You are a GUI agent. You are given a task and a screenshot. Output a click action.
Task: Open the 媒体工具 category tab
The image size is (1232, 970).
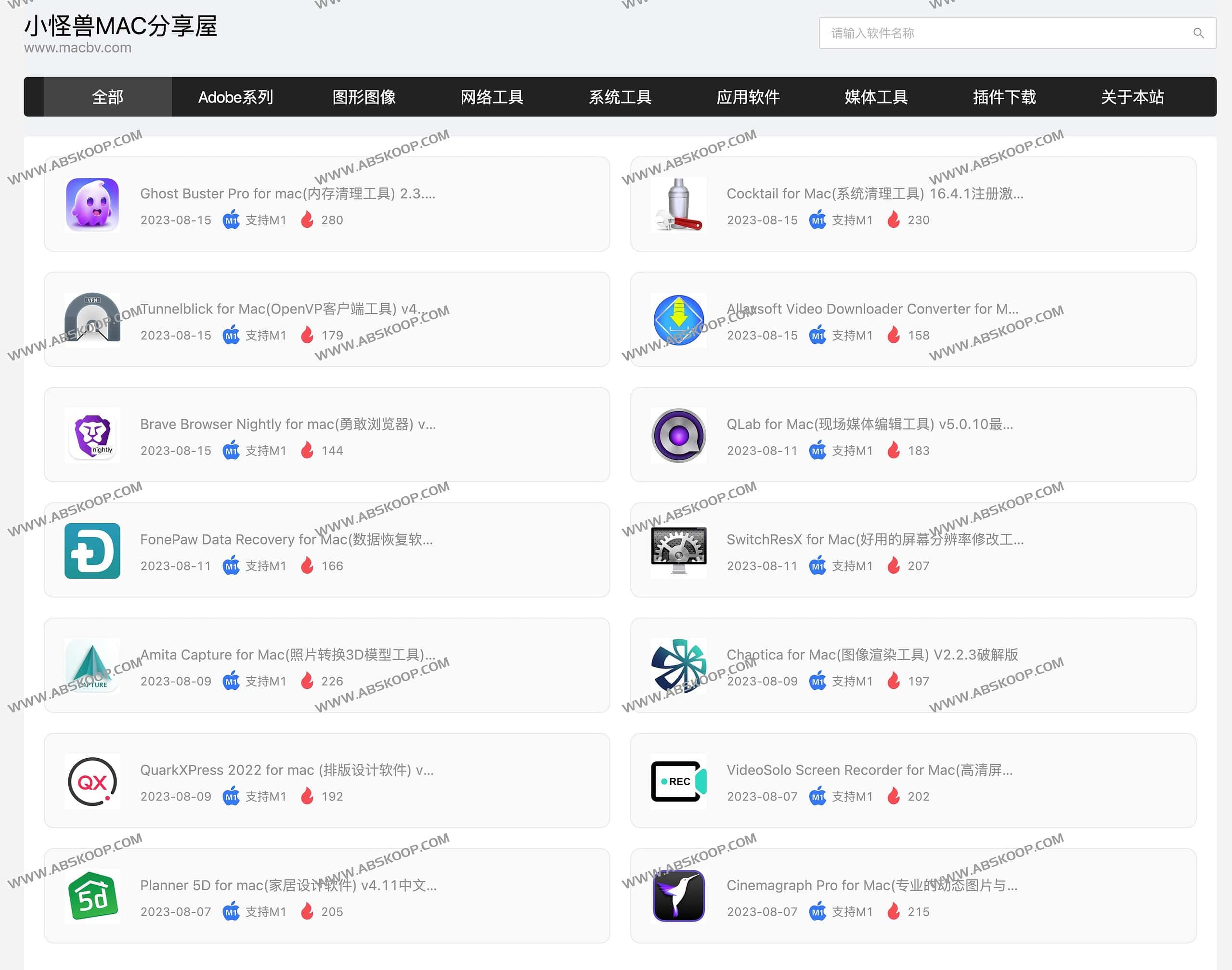(x=875, y=97)
